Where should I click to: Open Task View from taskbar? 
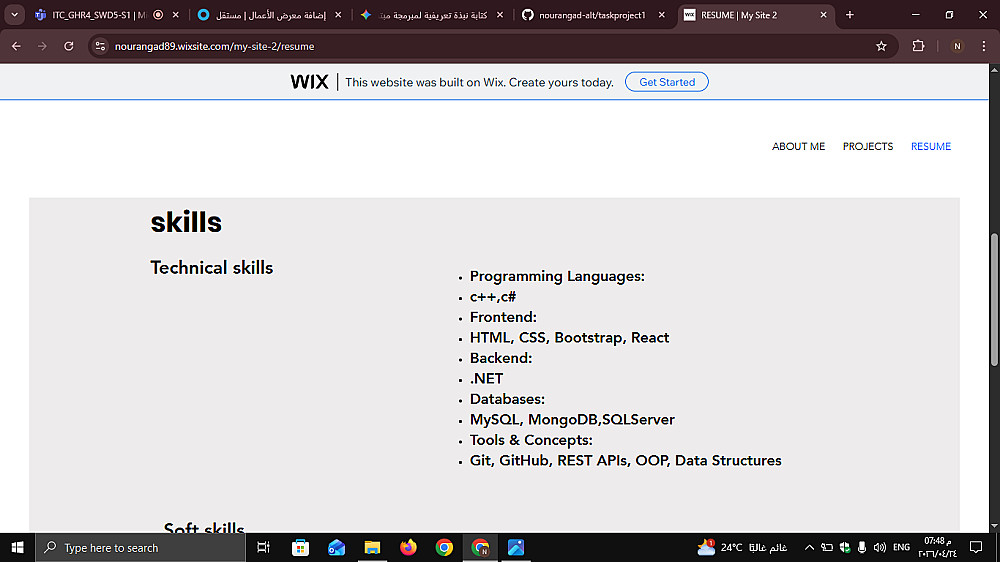pos(263,547)
